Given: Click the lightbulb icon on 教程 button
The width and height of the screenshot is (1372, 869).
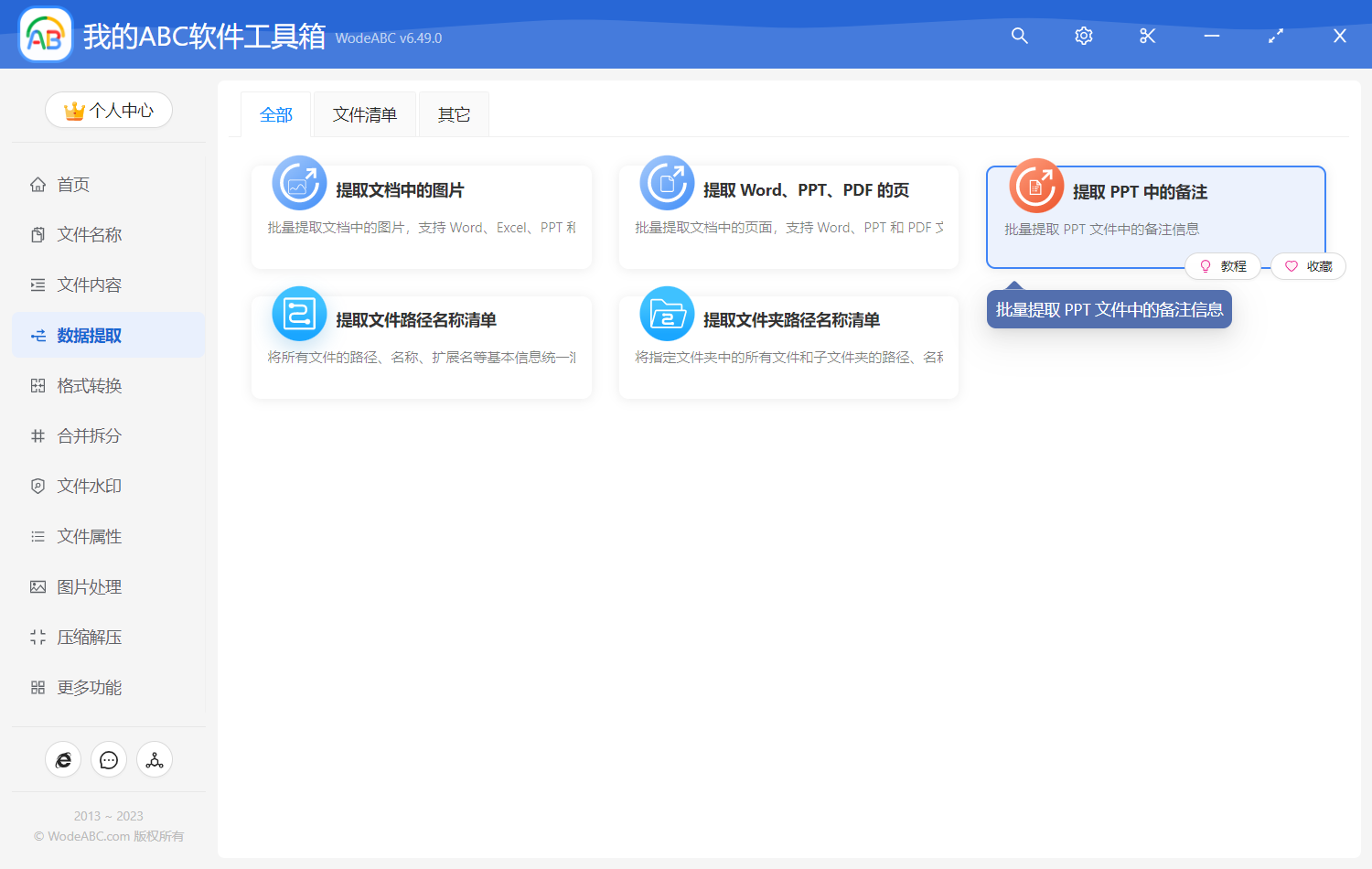Looking at the screenshot, I should (x=1206, y=266).
